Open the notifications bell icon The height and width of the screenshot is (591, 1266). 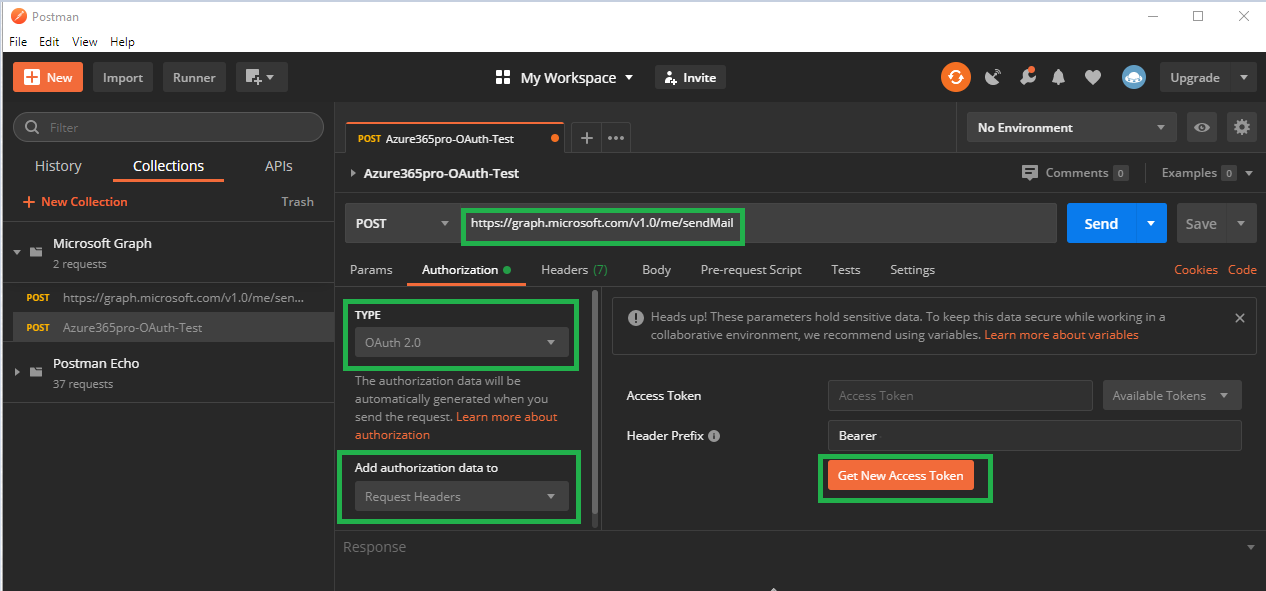pyautogui.click(x=1058, y=77)
